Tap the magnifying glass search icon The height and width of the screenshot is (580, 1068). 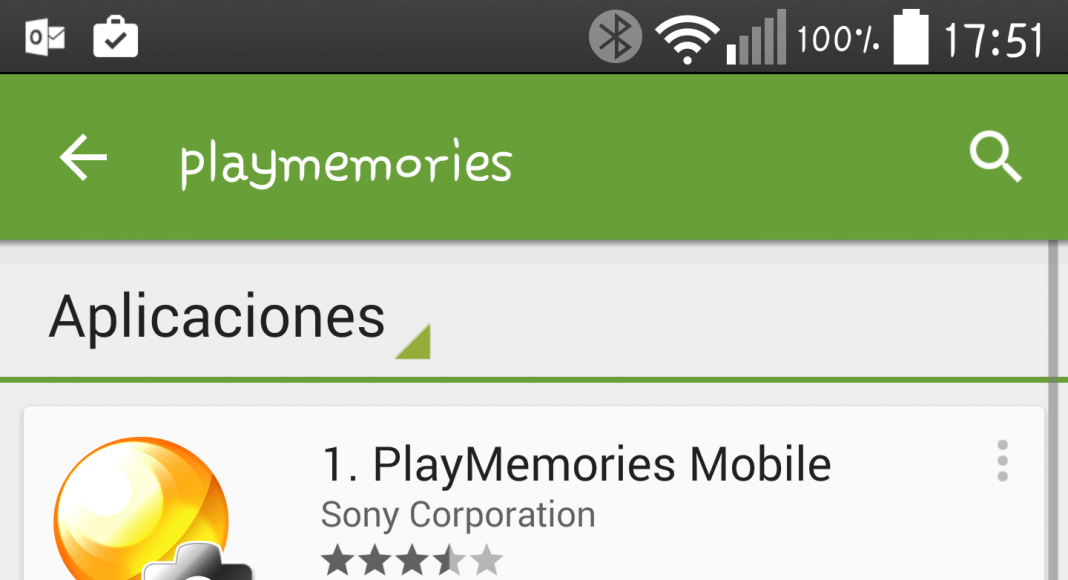(995, 157)
